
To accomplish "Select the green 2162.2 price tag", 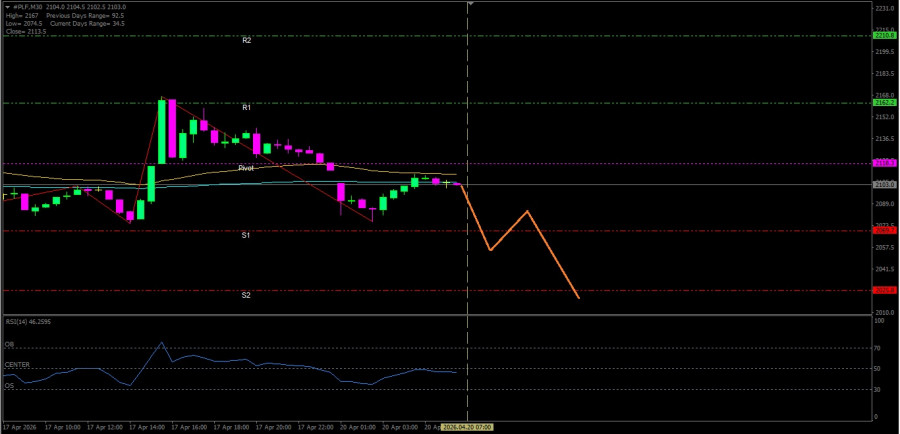I will coord(883,102).
